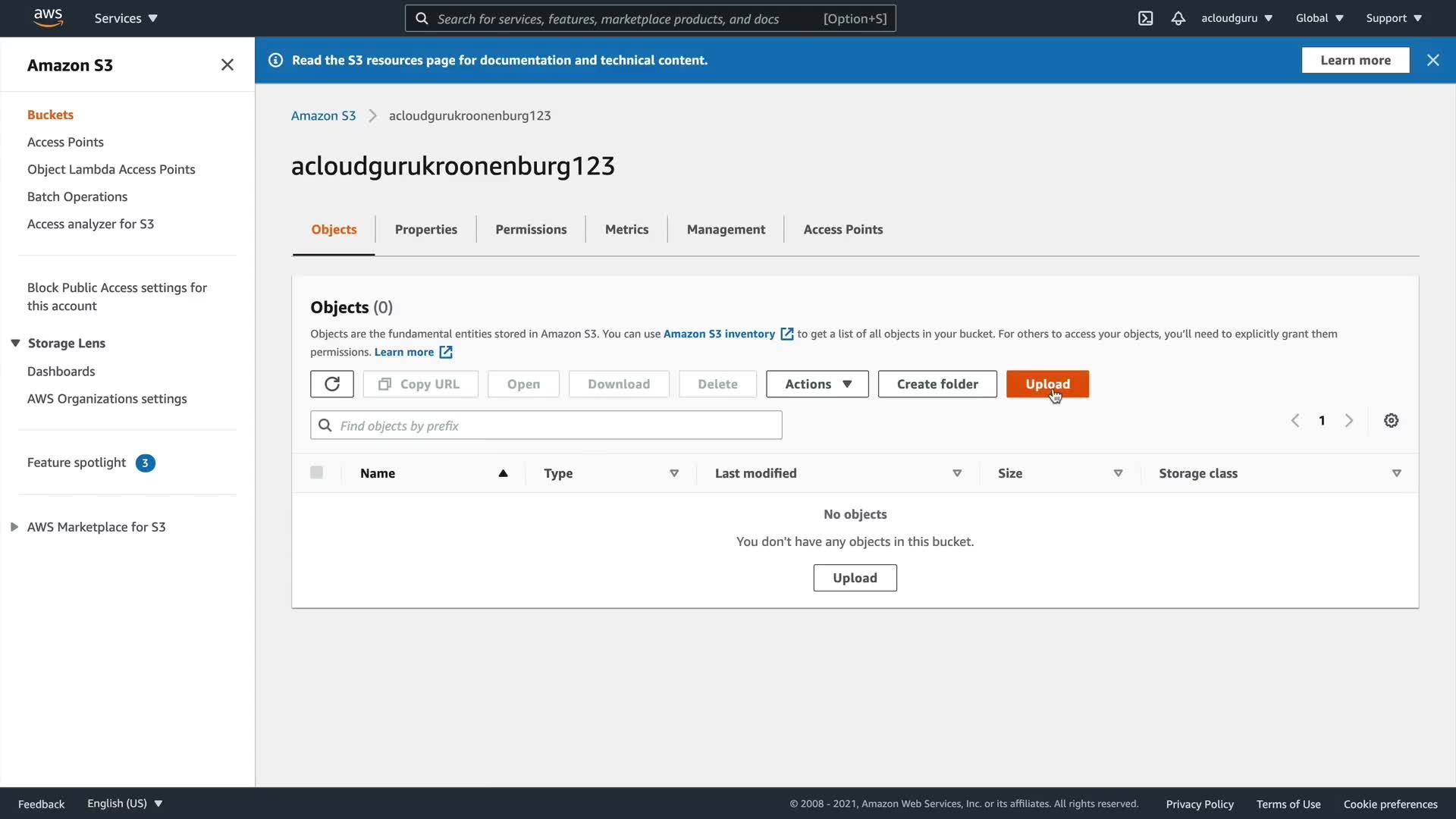
Task: Go to next objects page arrow
Action: [x=1349, y=421]
